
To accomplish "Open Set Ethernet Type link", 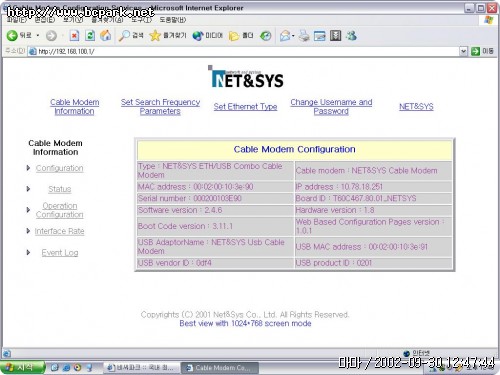I will [x=245, y=107].
